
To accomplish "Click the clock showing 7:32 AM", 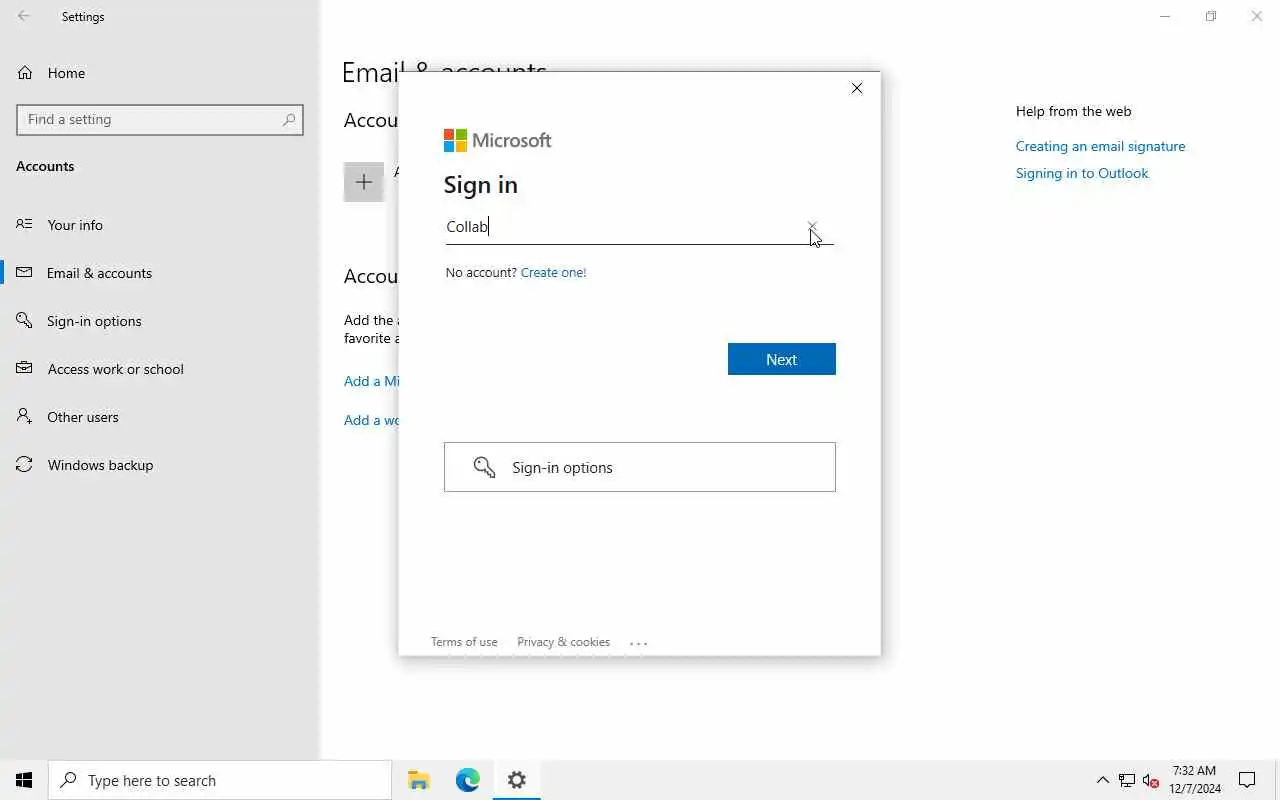I will click(1195, 780).
